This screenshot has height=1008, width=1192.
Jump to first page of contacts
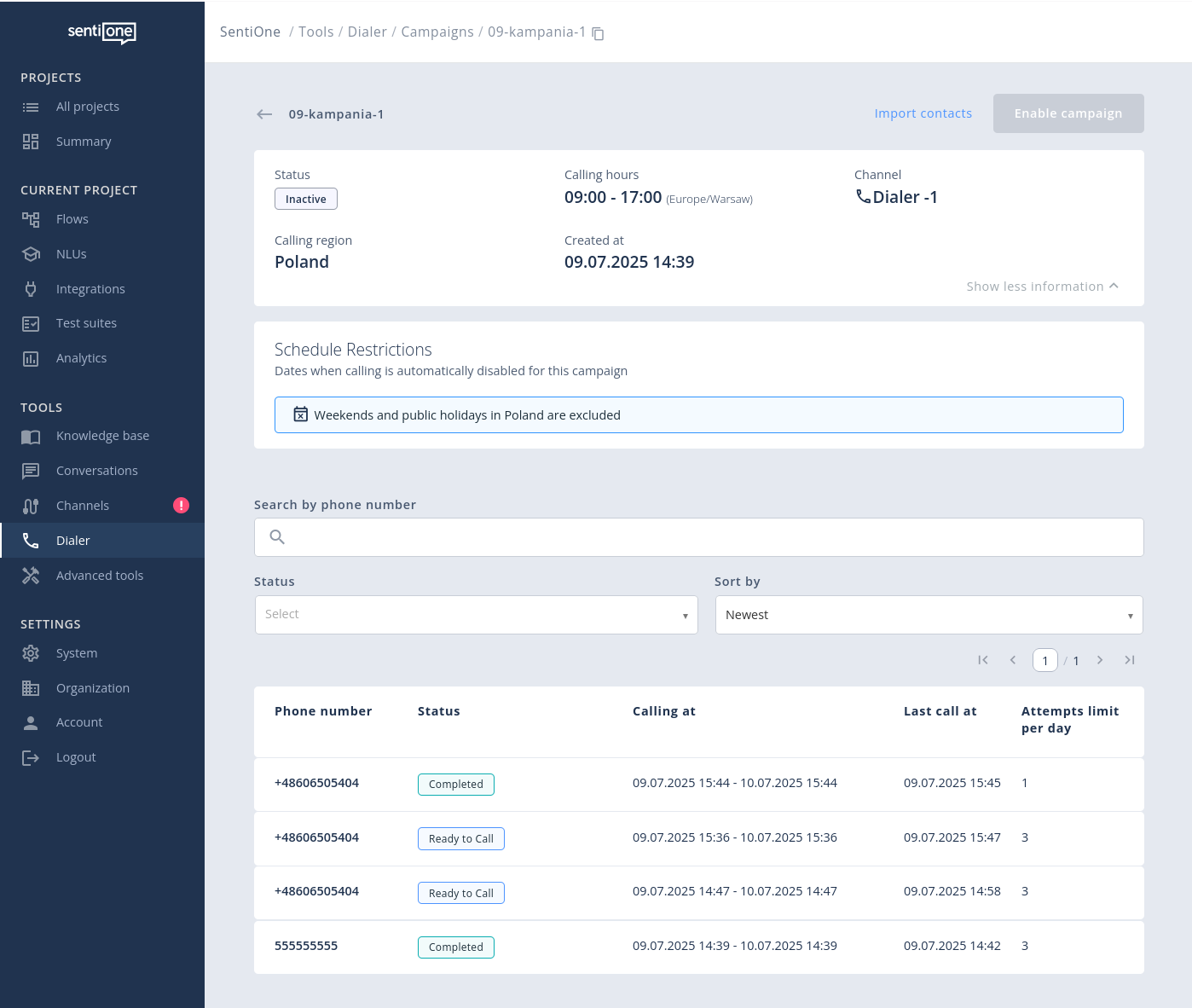pyautogui.click(x=983, y=660)
